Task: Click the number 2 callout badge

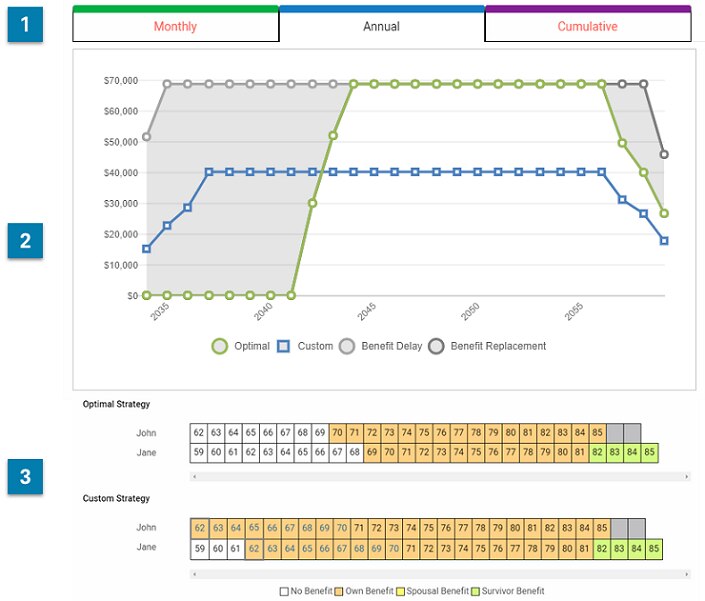Action: [25, 241]
